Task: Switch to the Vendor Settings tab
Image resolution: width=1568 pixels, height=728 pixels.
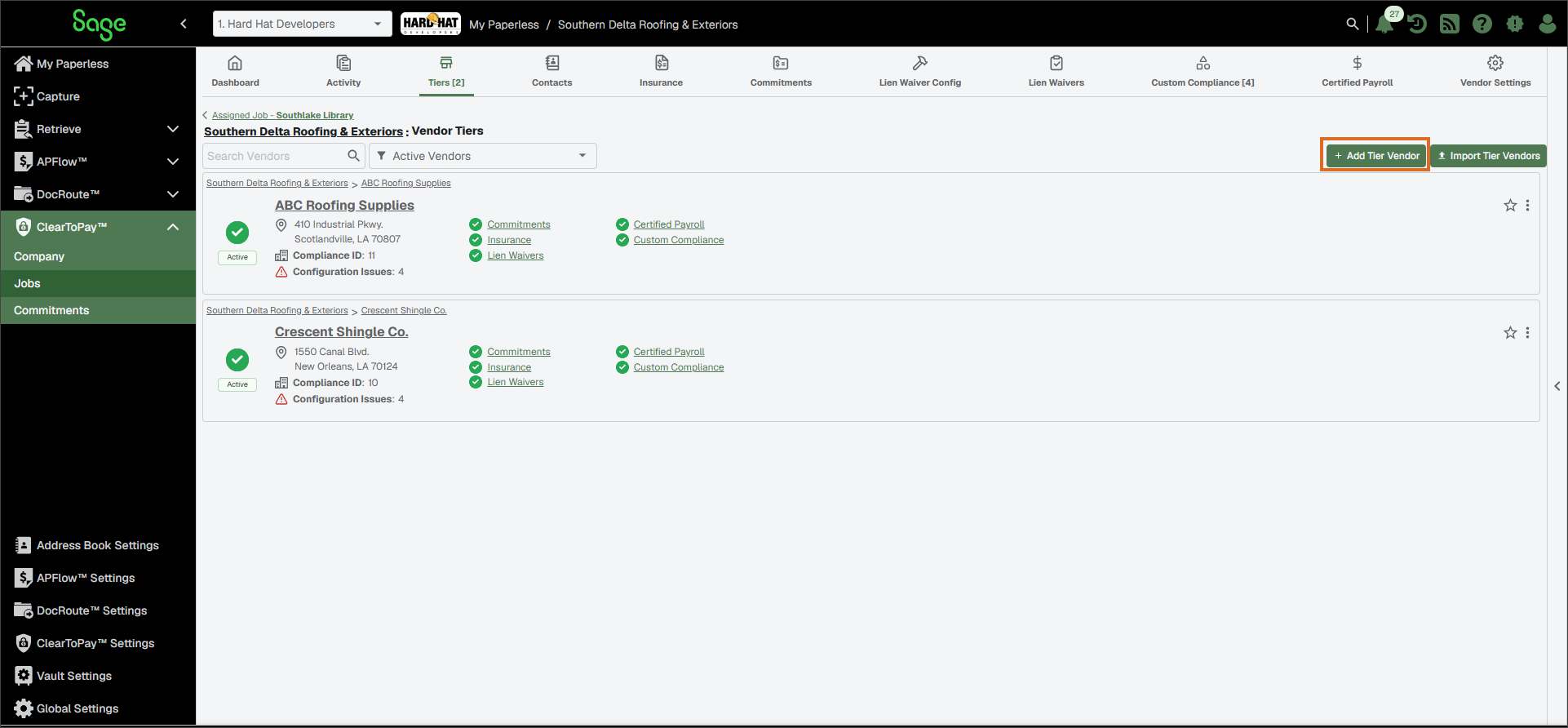Action: click(1495, 71)
